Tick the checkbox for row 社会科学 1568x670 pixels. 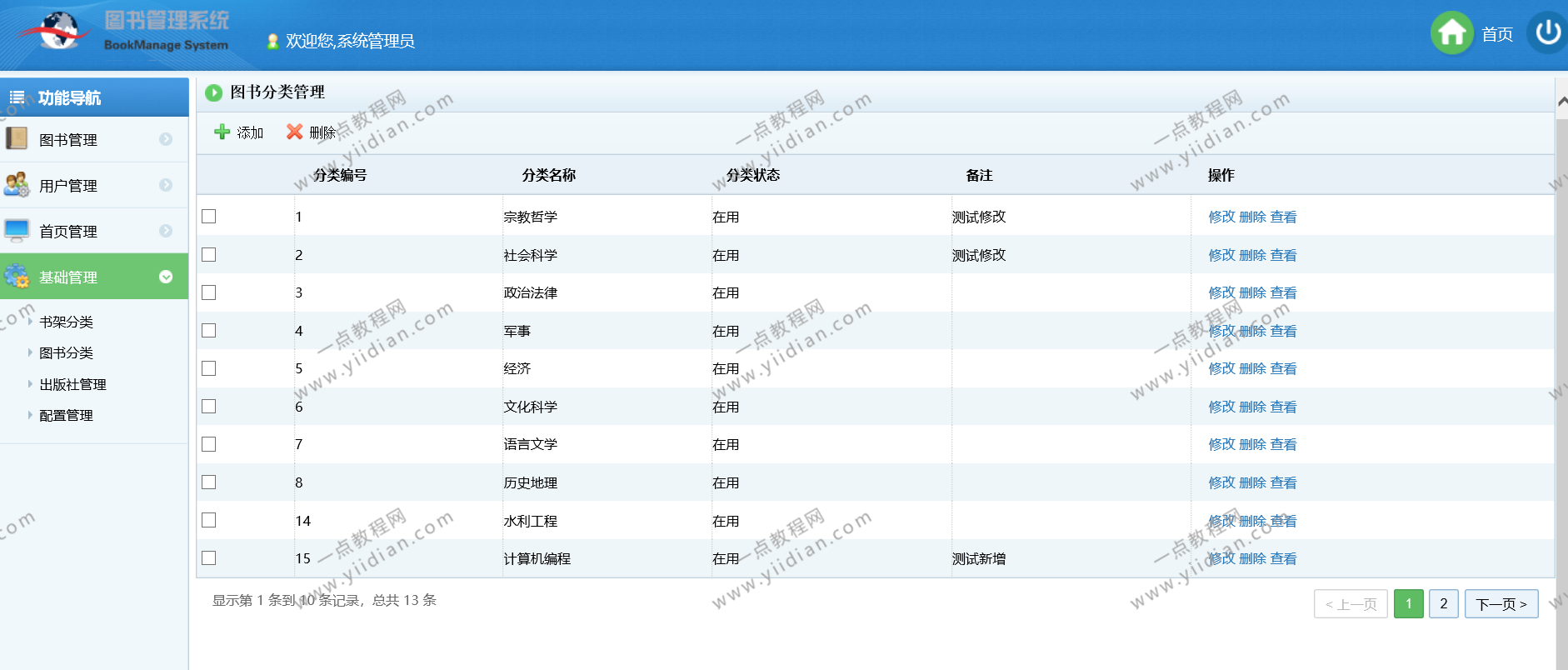pos(209,255)
